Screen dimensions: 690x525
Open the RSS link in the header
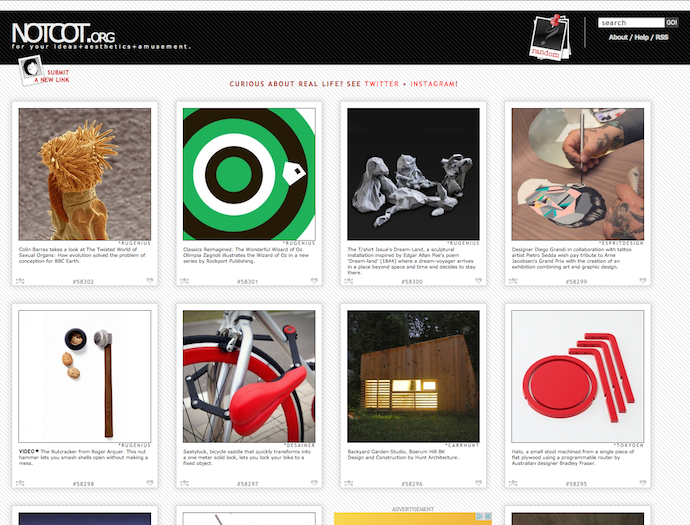click(662, 37)
